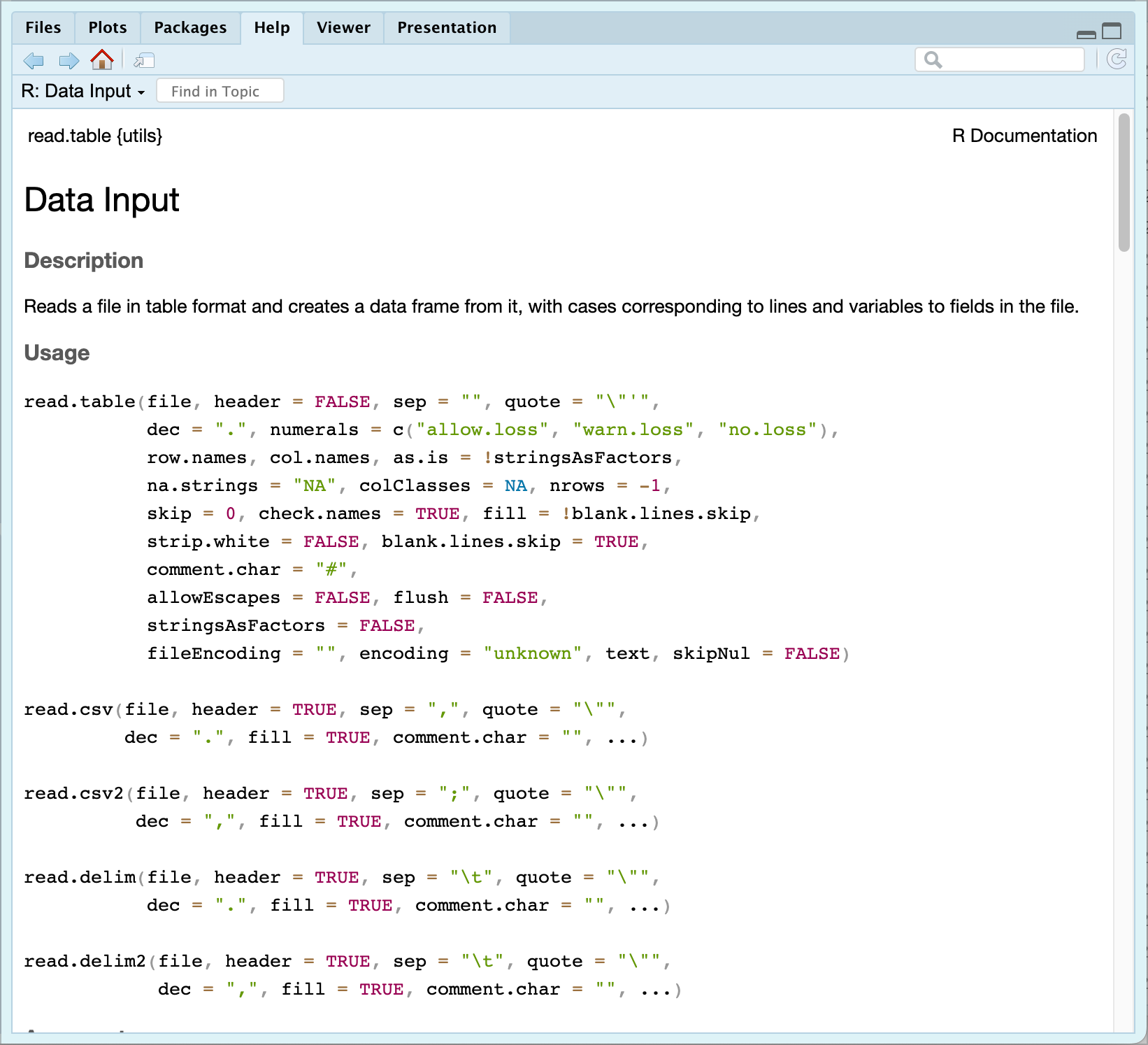The width and height of the screenshot is (1148, 1045).
Task: Maximize the Help pane
Action: point(1112,31)
